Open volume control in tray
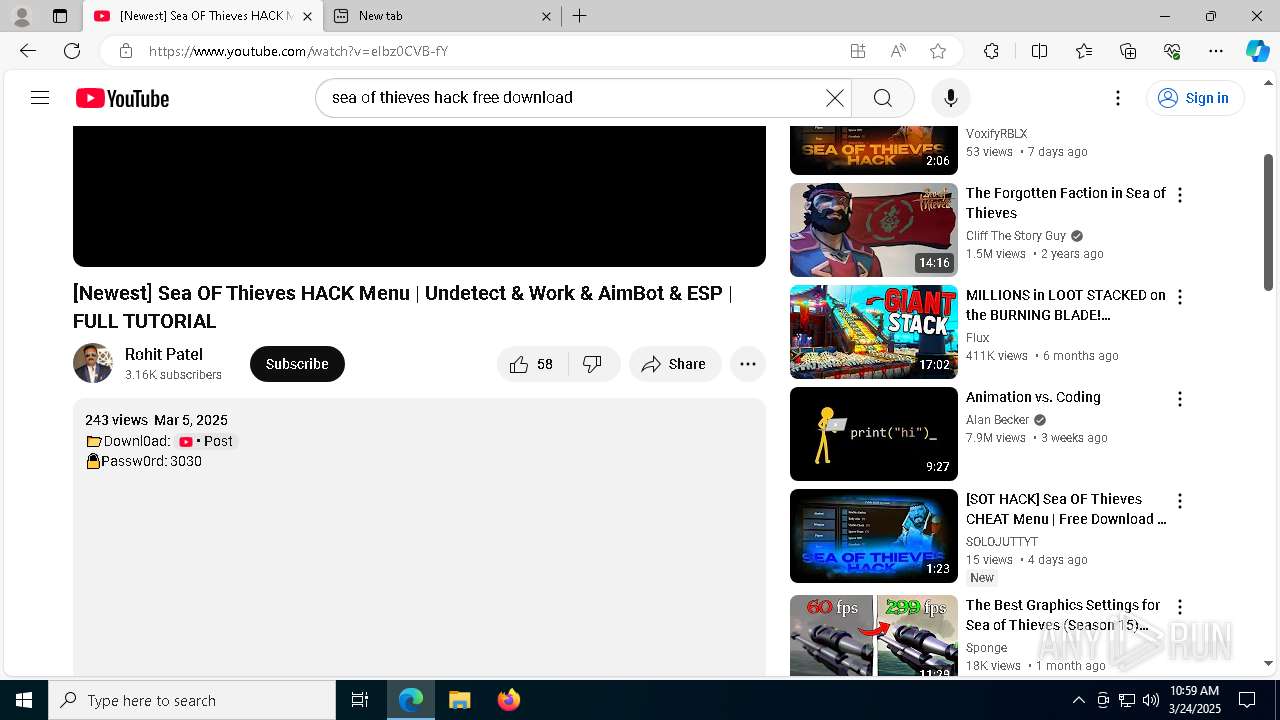Image resolution: width=1280 pixels, height=720 pixels. pos(1150,700)
